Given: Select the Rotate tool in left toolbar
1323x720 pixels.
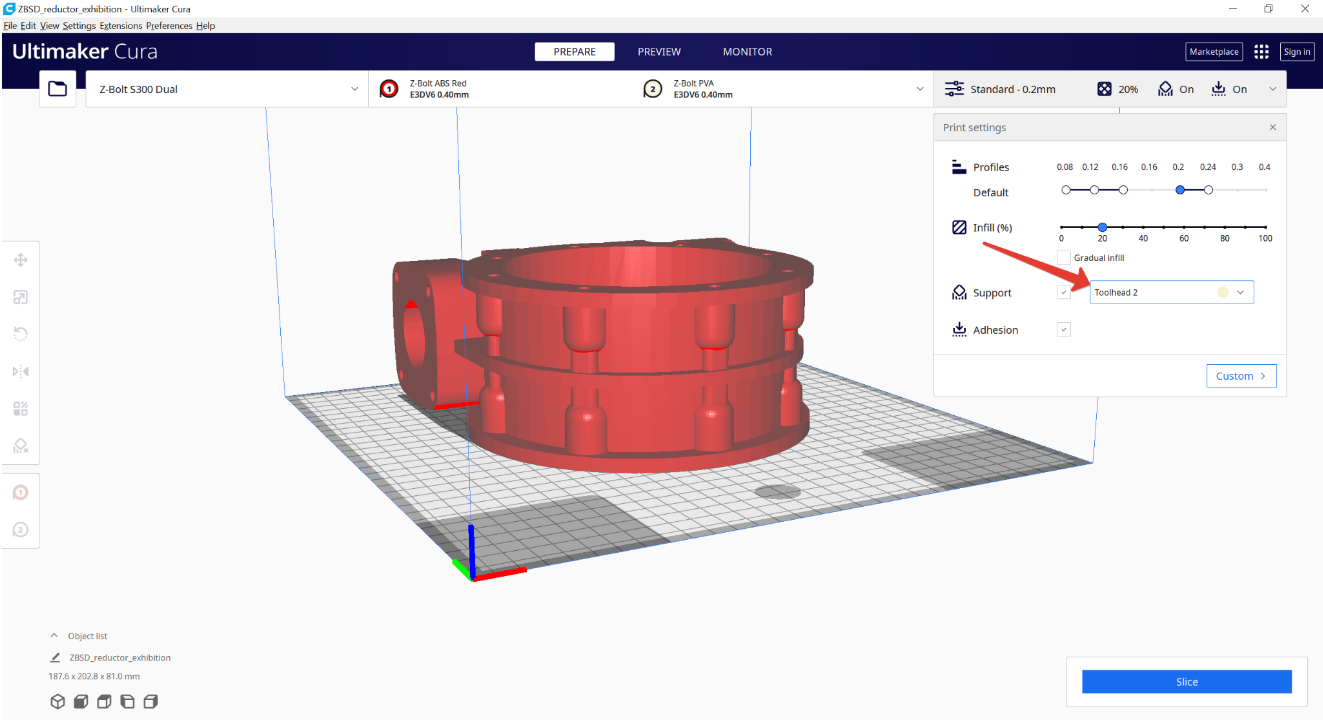Looking at the screenshot, I should pos(20,334).
